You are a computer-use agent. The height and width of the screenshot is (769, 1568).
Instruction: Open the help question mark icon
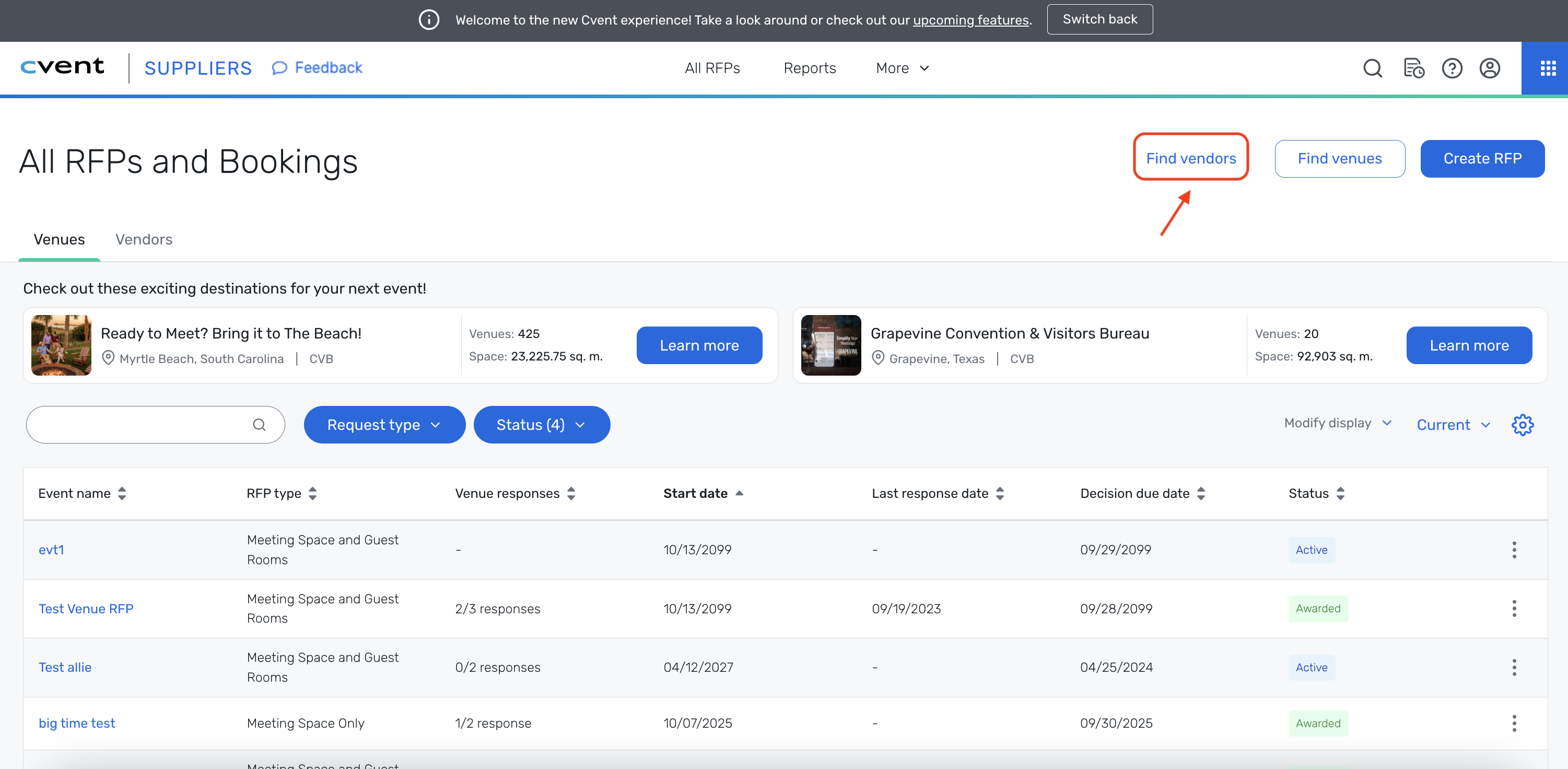click(1452, 68)
